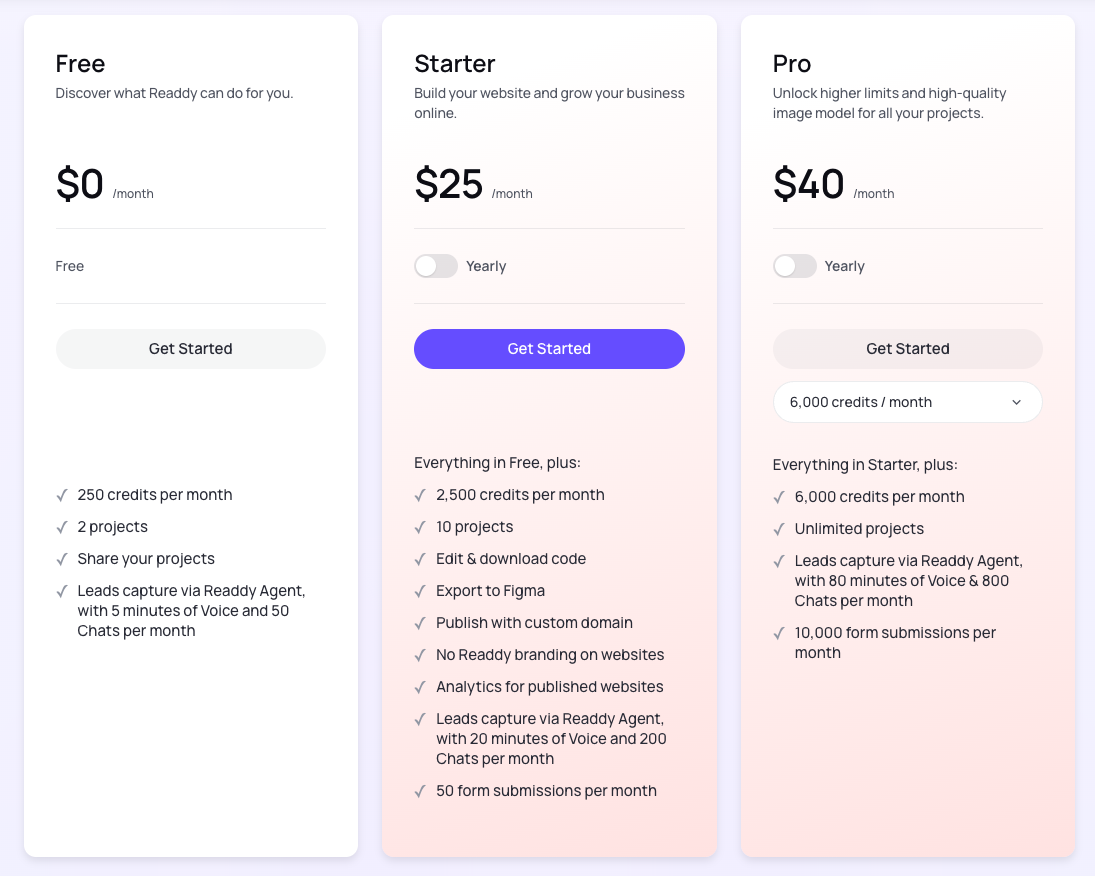The height and width of the screenshot is (876, 1095).
Task: Toggle Yearly billing for the Pro plan
Action: 795,266
